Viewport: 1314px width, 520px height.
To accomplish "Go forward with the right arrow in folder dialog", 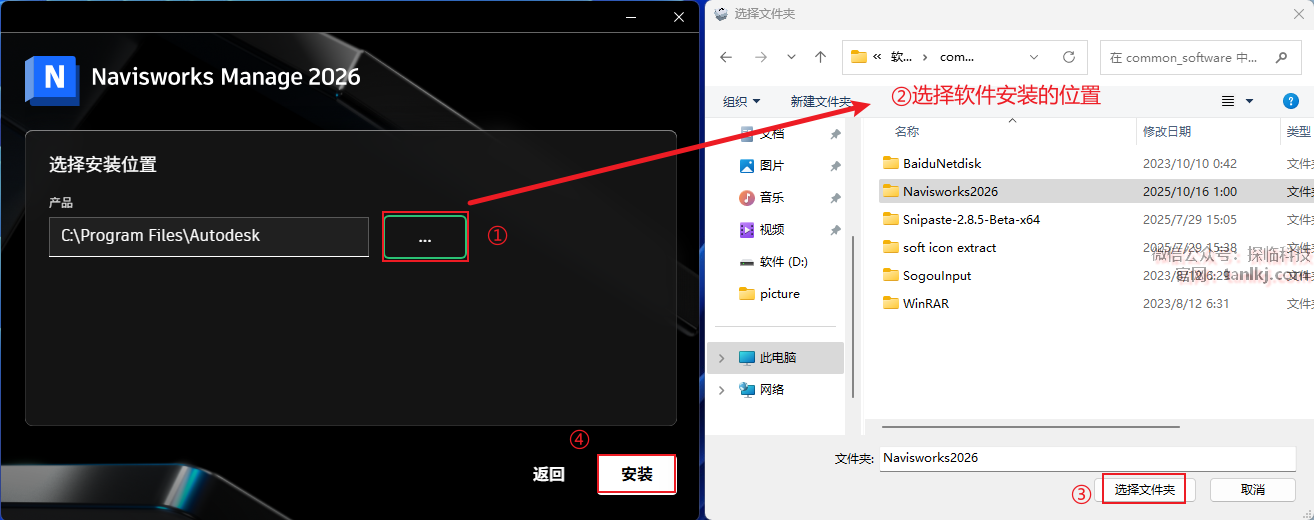I will [x=760, y=57].
